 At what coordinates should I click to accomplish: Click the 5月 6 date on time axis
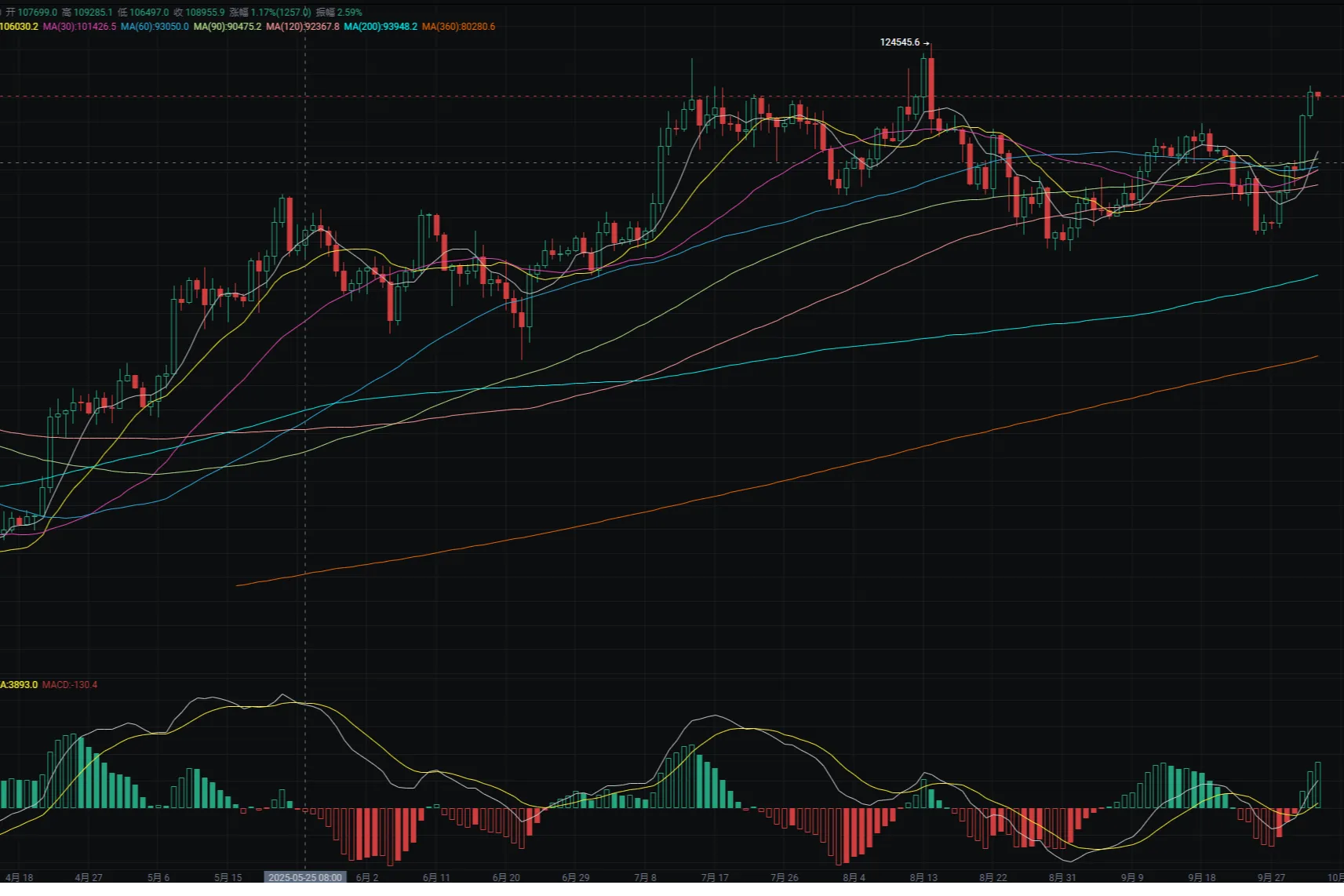pos(158,878)
